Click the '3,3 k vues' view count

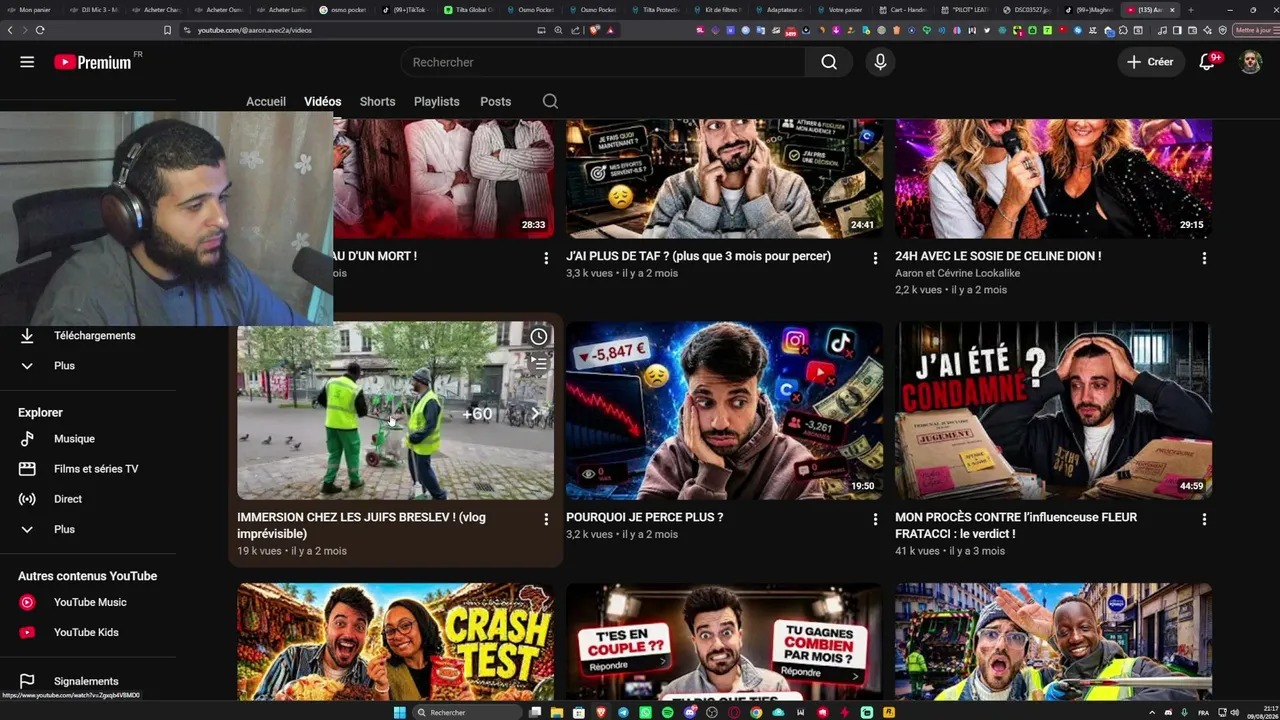589,273
